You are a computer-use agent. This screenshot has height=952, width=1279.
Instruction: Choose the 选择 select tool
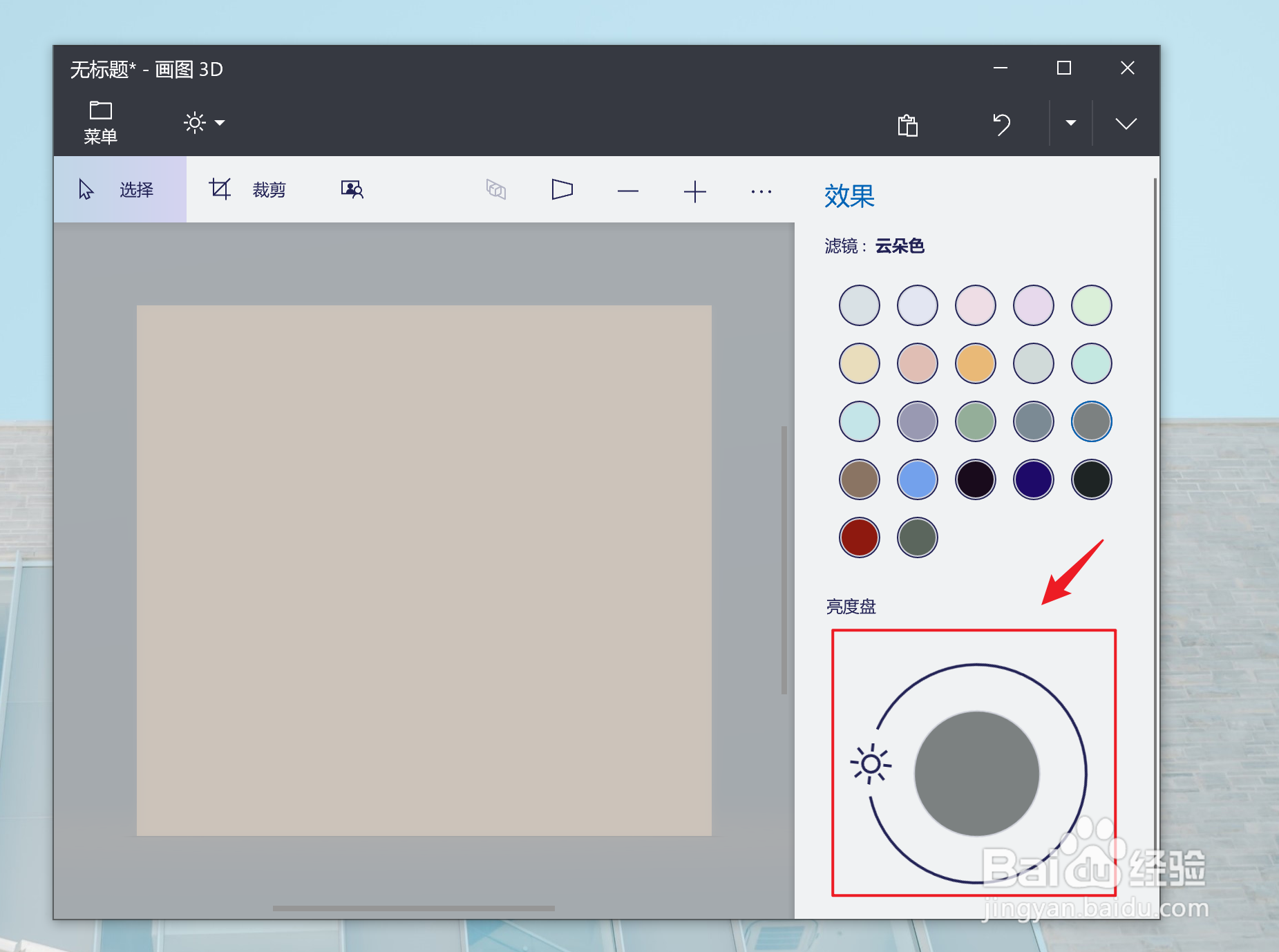(x=120, y=189)
